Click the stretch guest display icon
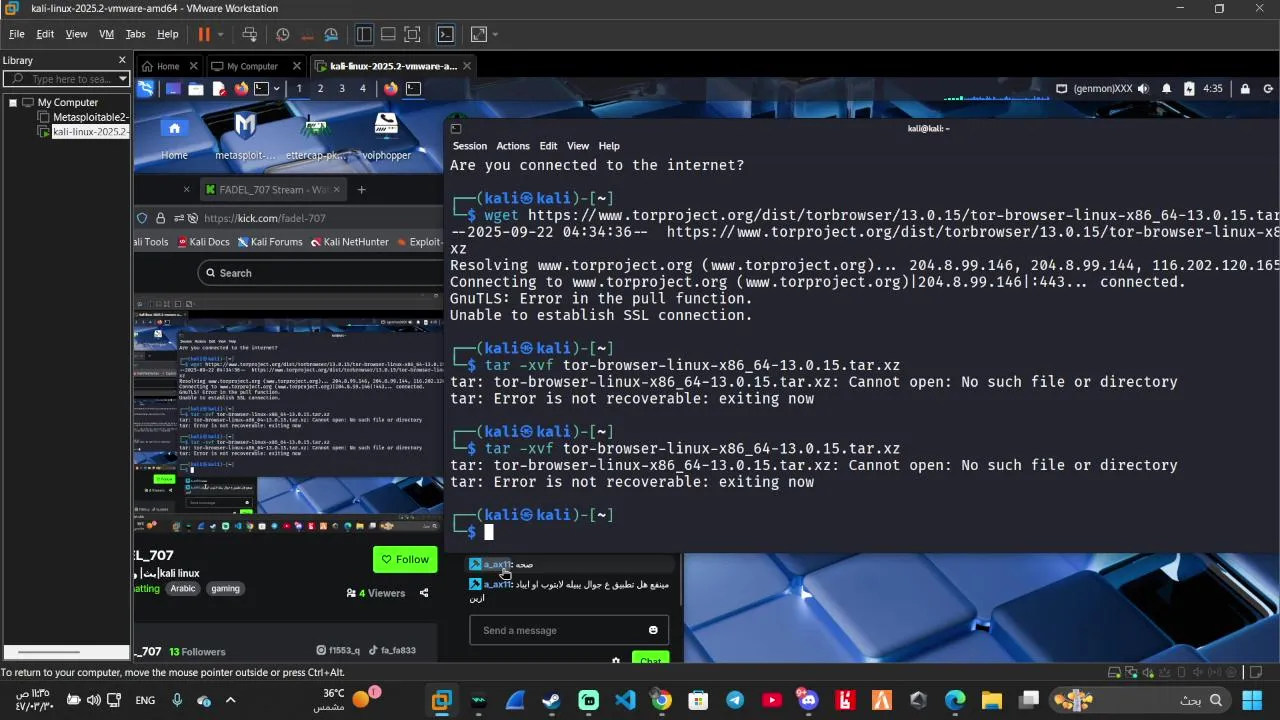The width and height of the screenshot is (1280, 720). (478, 34)
